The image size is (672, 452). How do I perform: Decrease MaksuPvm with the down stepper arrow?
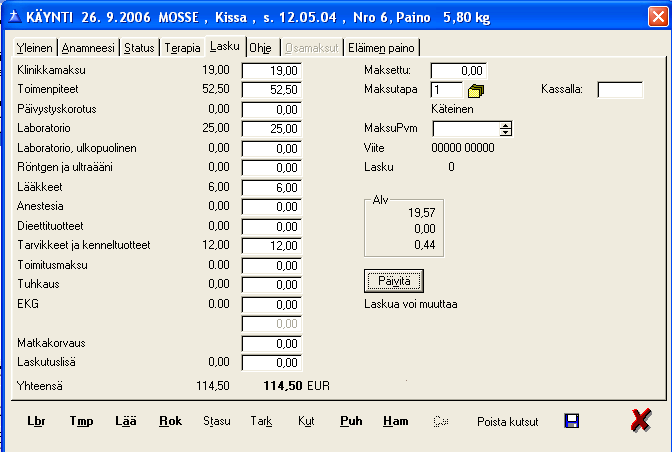click(506, 132)
